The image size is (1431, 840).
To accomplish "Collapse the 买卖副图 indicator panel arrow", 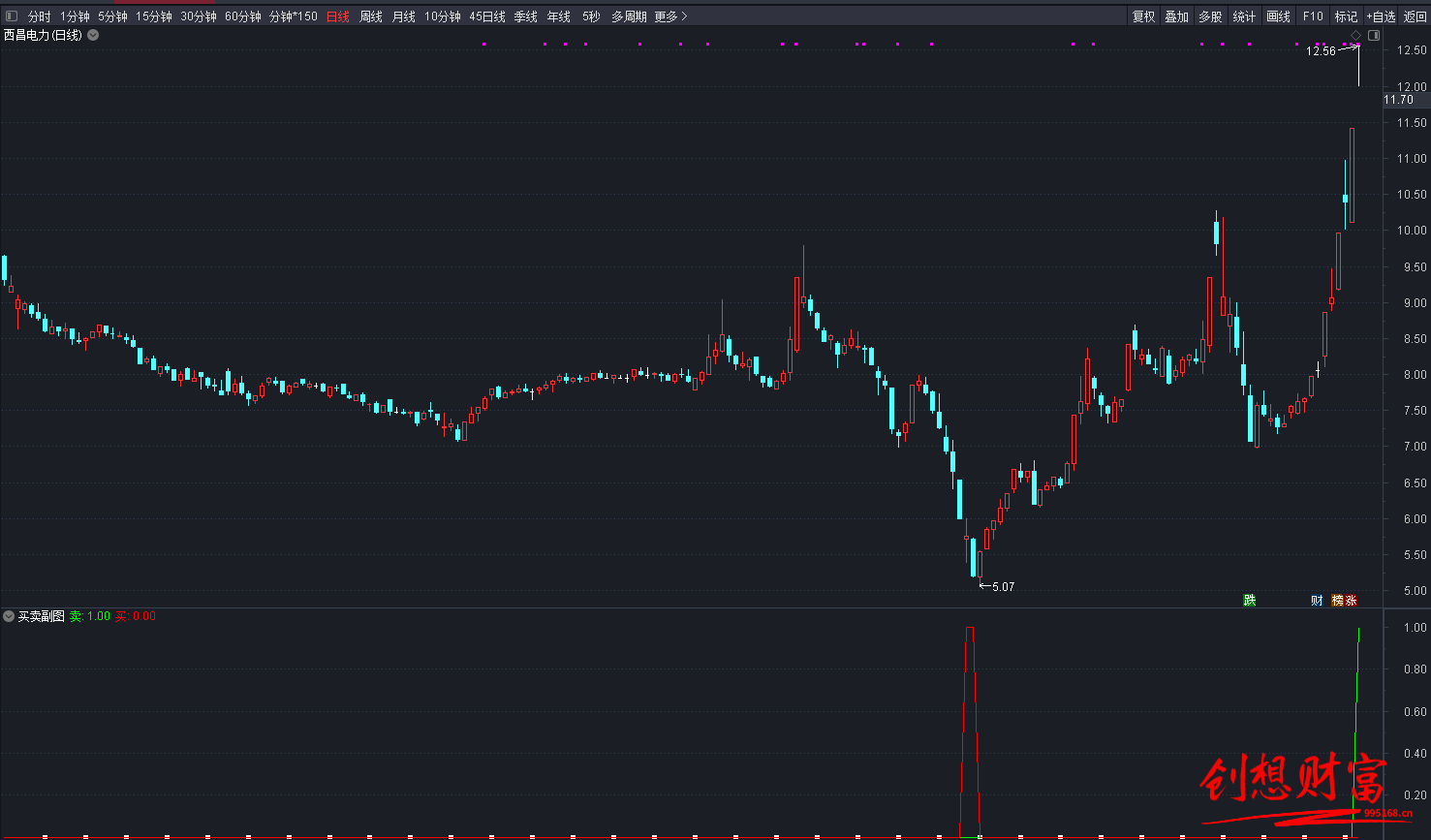I will tap(9, 616).
